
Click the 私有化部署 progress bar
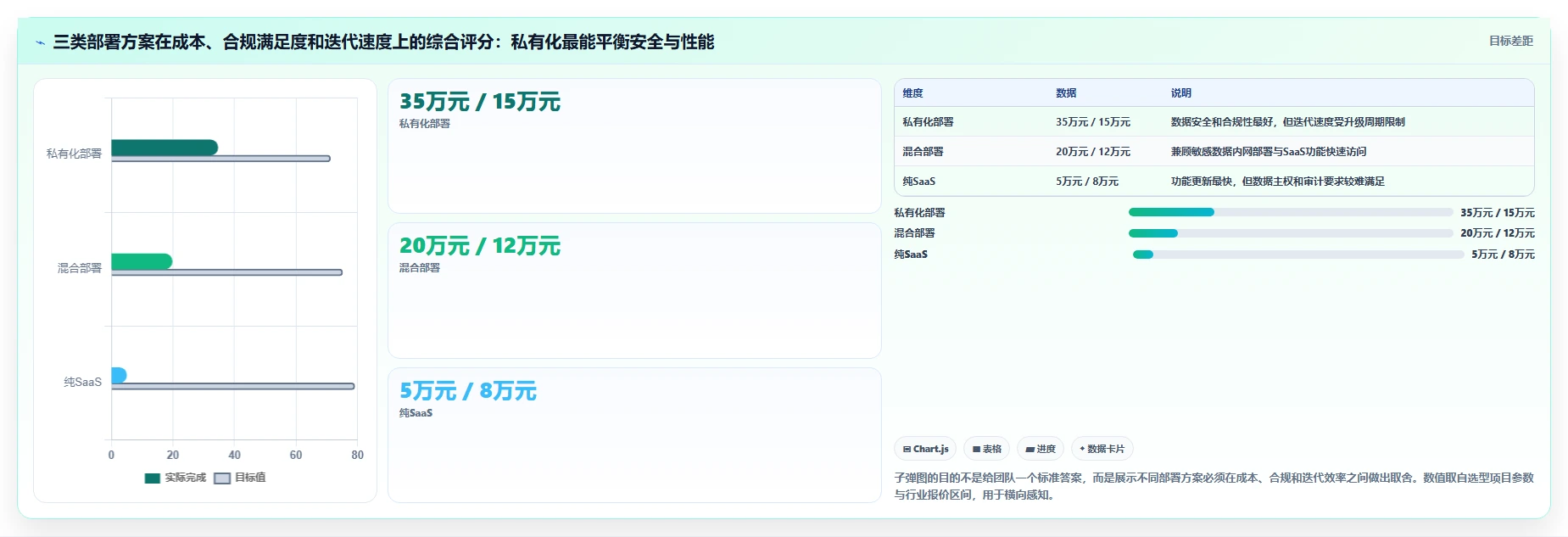(x=1291, y=212)
